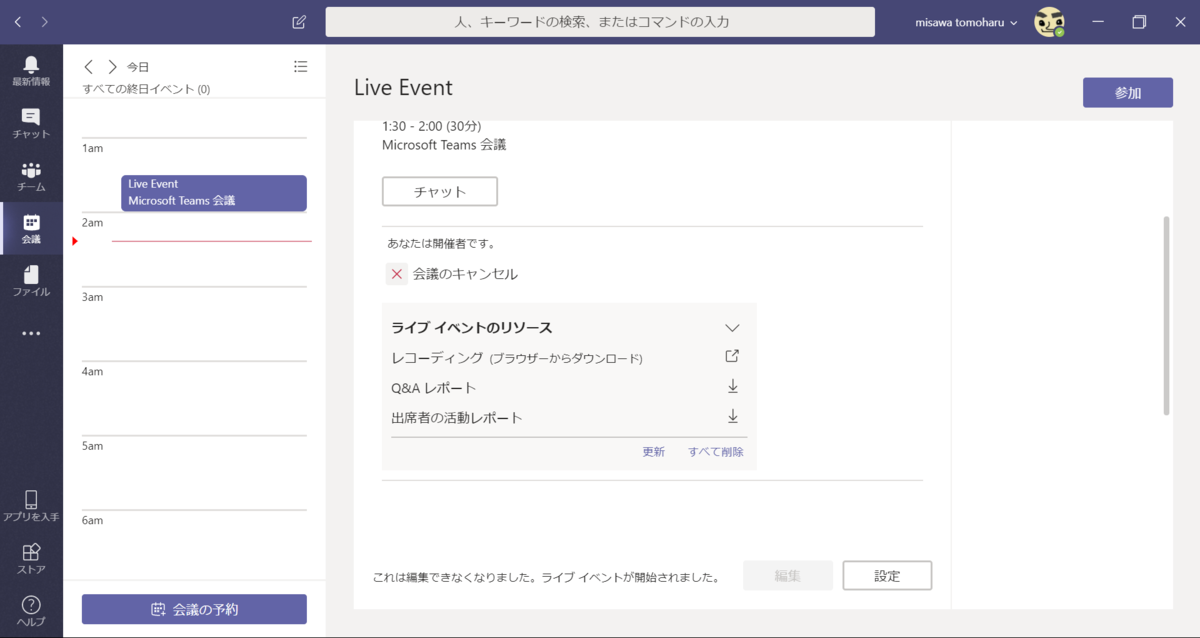Select the Live Event calendar entry
This screenshot has height=638, width=1200.
214,193
